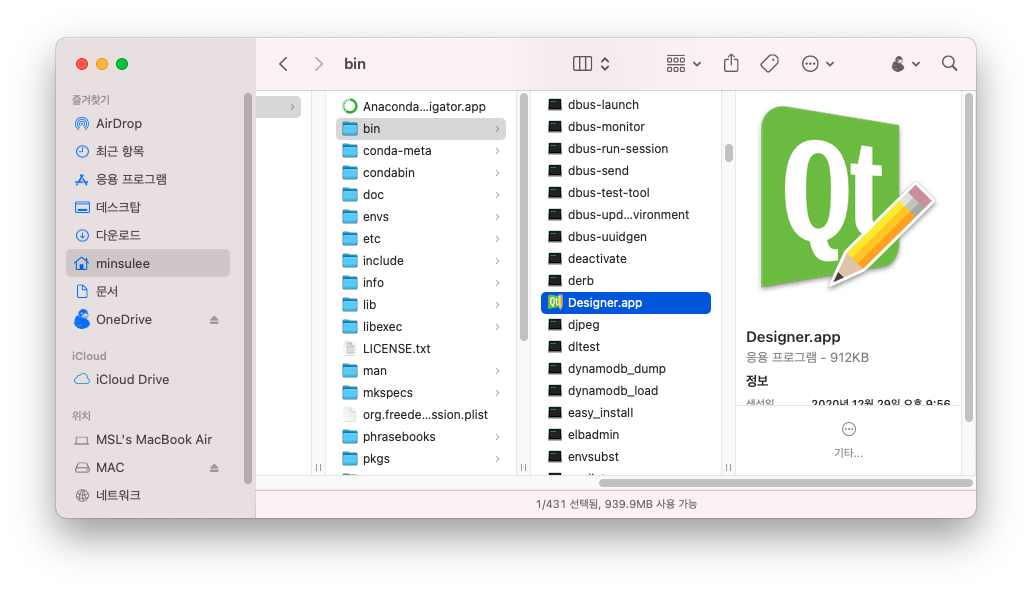Select the djpeg executable
Viewport: 1032px width, 592px height.
tap(626, 325)
